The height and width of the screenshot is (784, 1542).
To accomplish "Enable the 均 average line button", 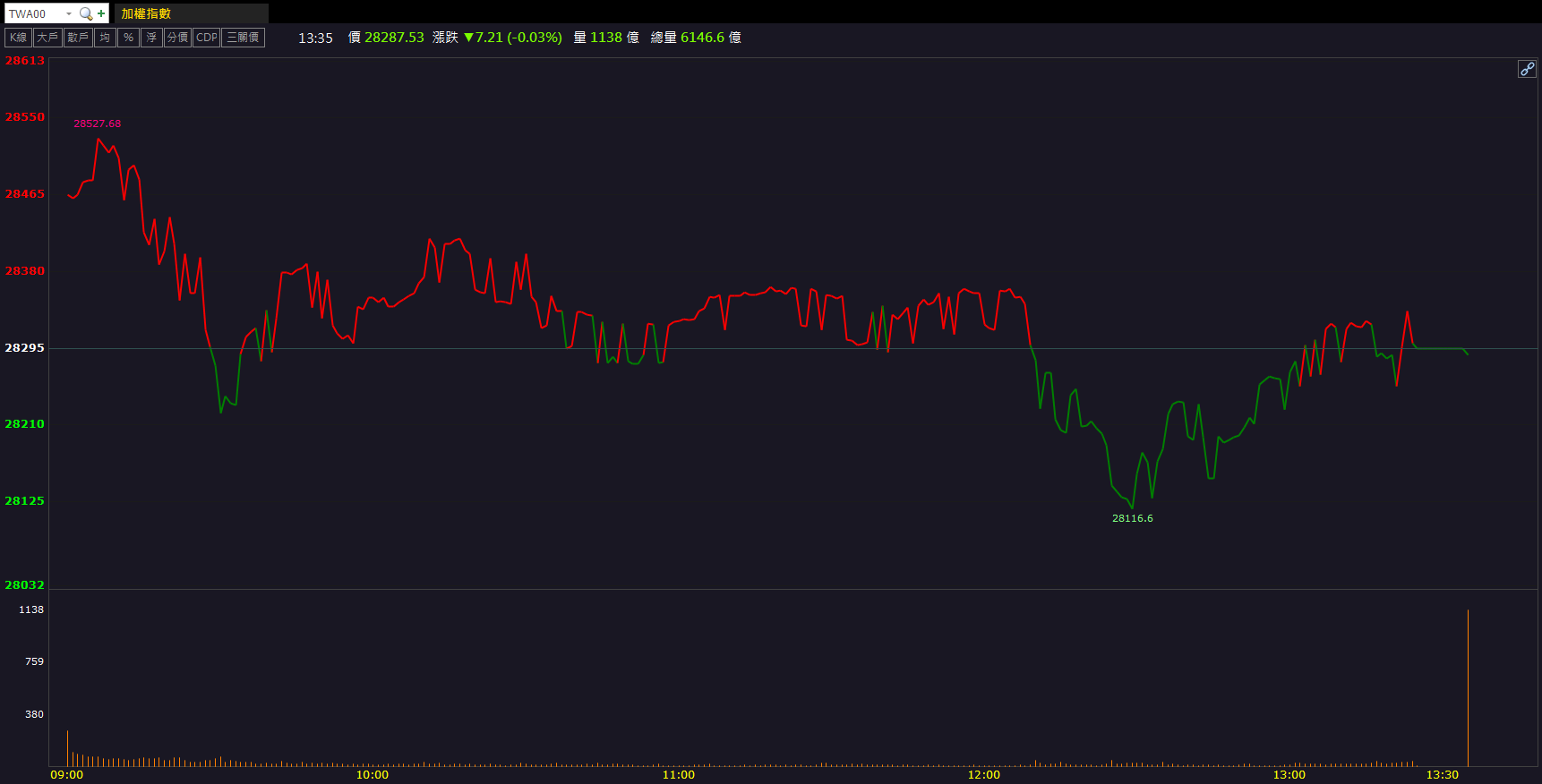I will click(105, 38).
